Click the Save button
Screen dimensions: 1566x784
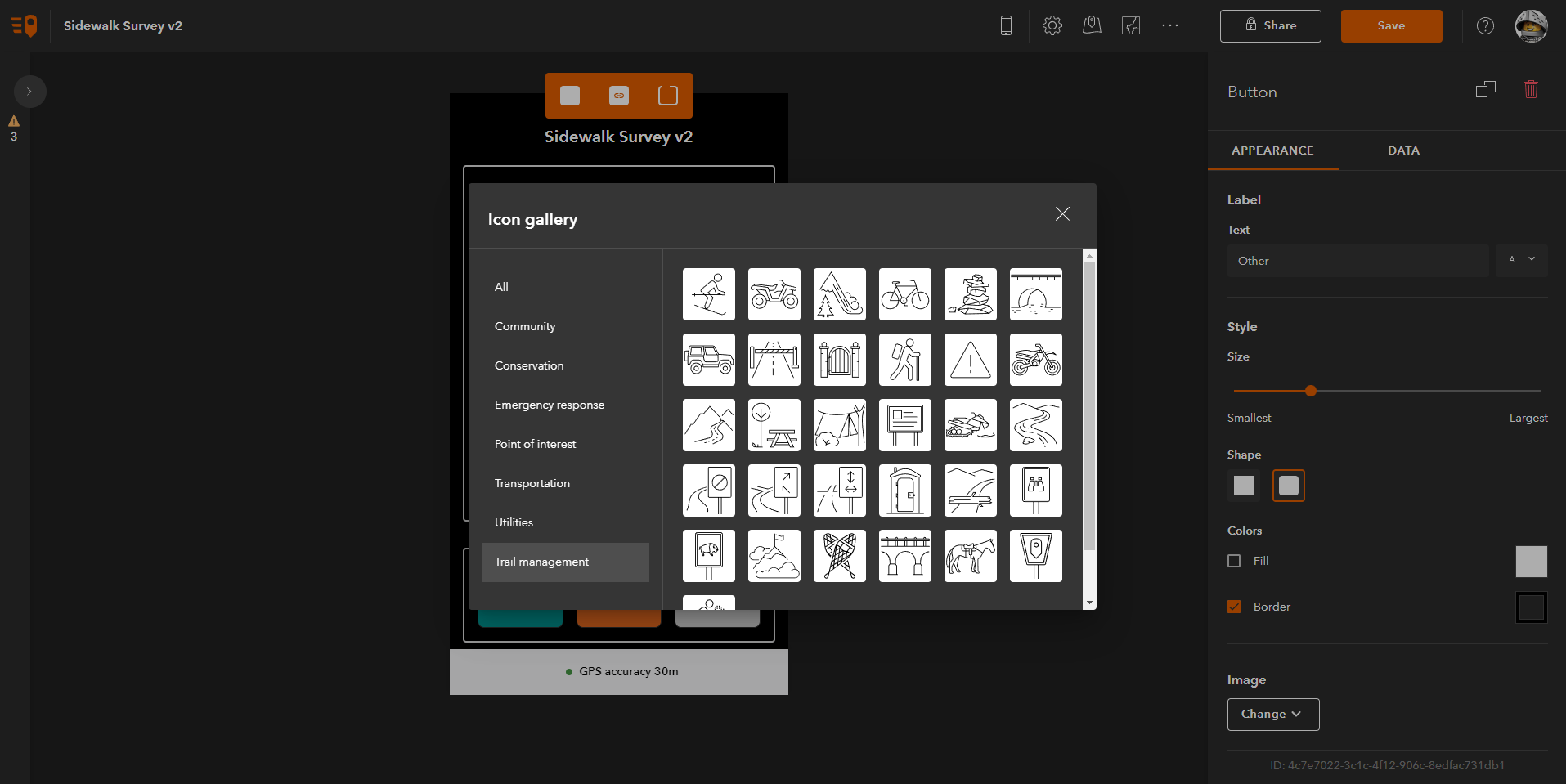click(1390, 25)
